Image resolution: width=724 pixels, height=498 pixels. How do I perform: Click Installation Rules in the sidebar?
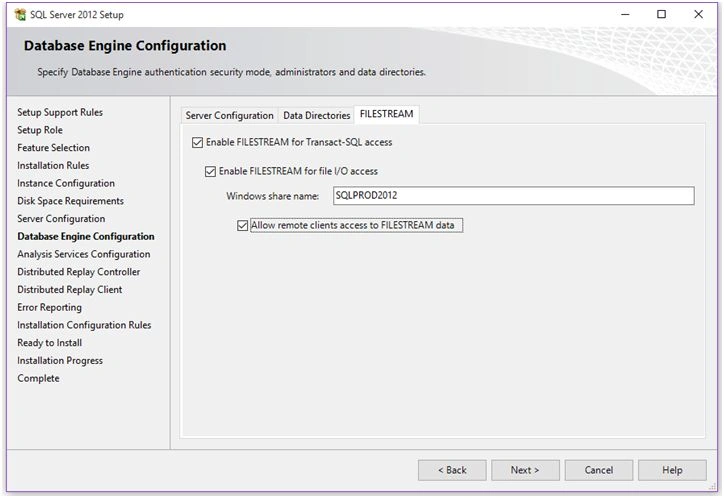pos(53,166)
